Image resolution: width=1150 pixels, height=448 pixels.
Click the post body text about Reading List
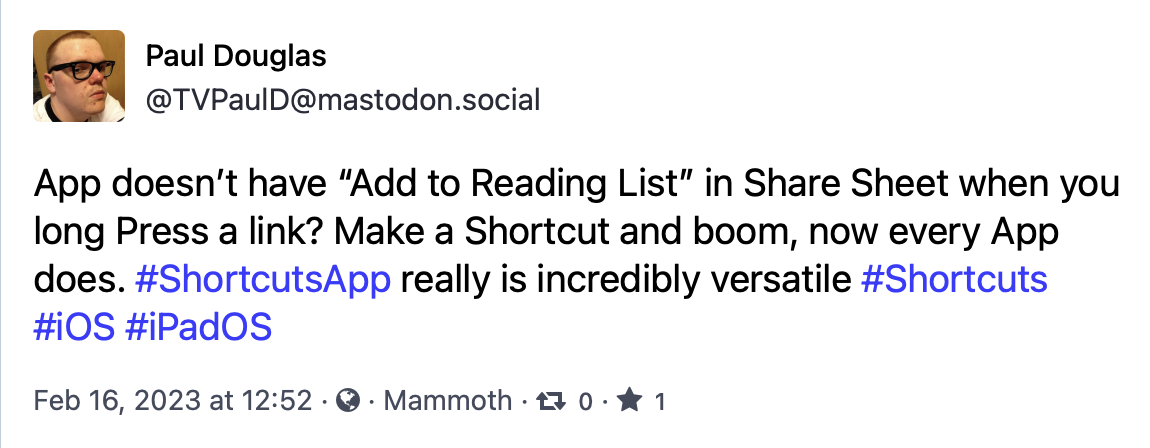[x=576, y=257]
